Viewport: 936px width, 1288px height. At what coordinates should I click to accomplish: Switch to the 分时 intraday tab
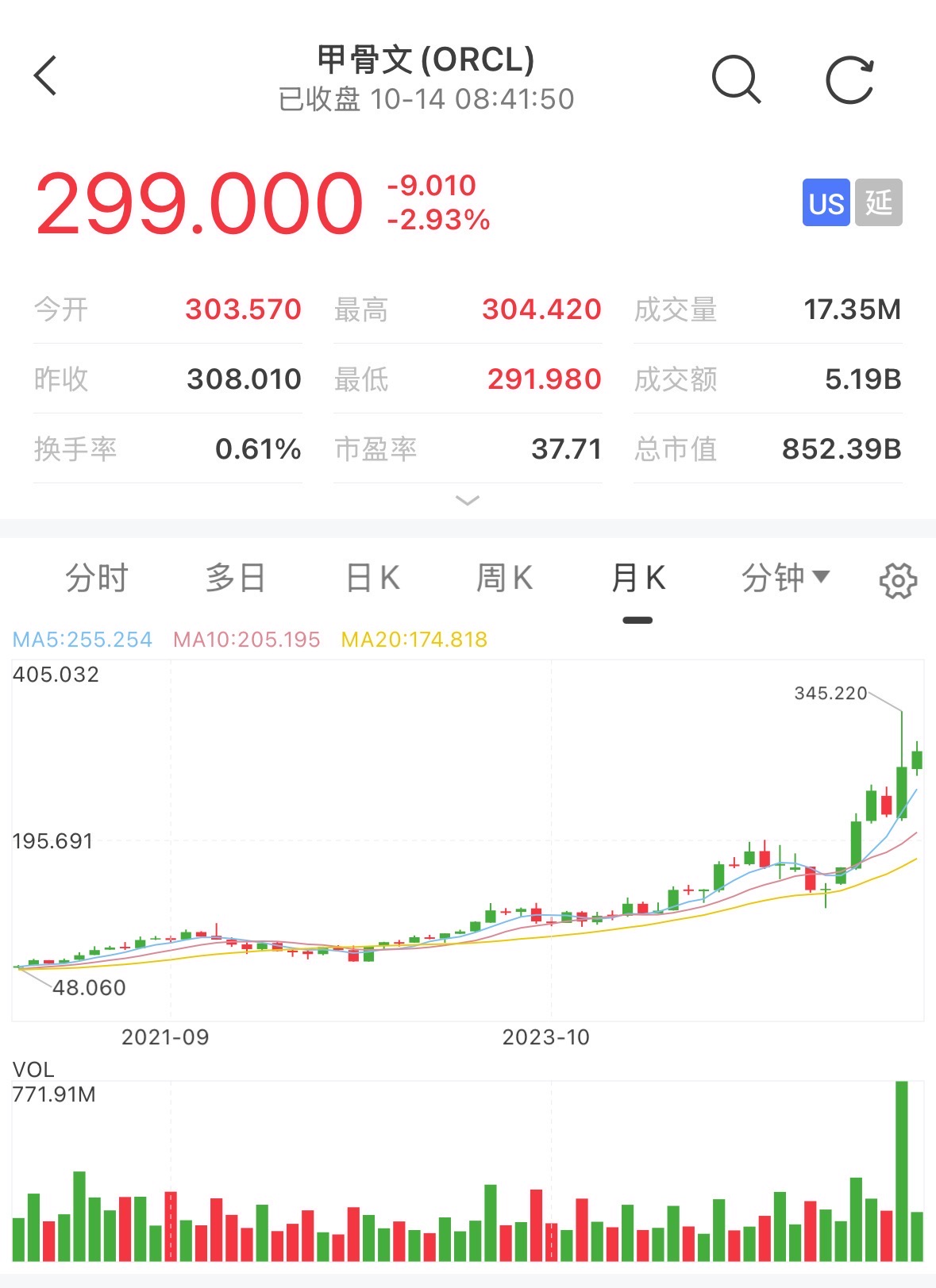97,578
